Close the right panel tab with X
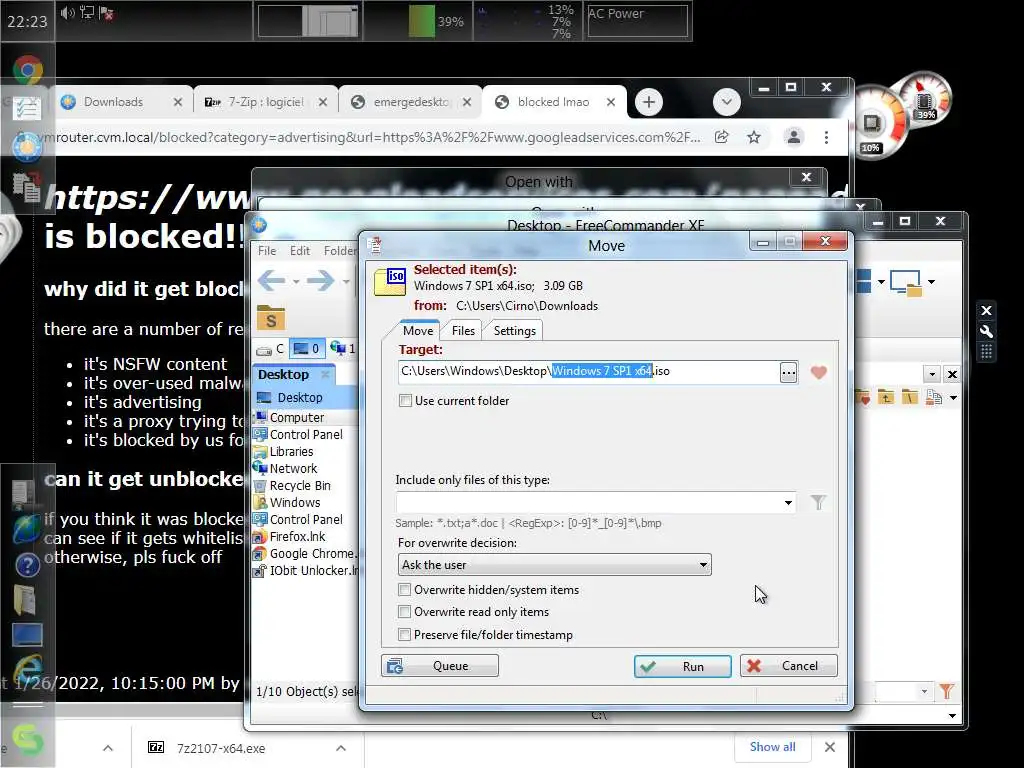 click(x=952, y=374)
